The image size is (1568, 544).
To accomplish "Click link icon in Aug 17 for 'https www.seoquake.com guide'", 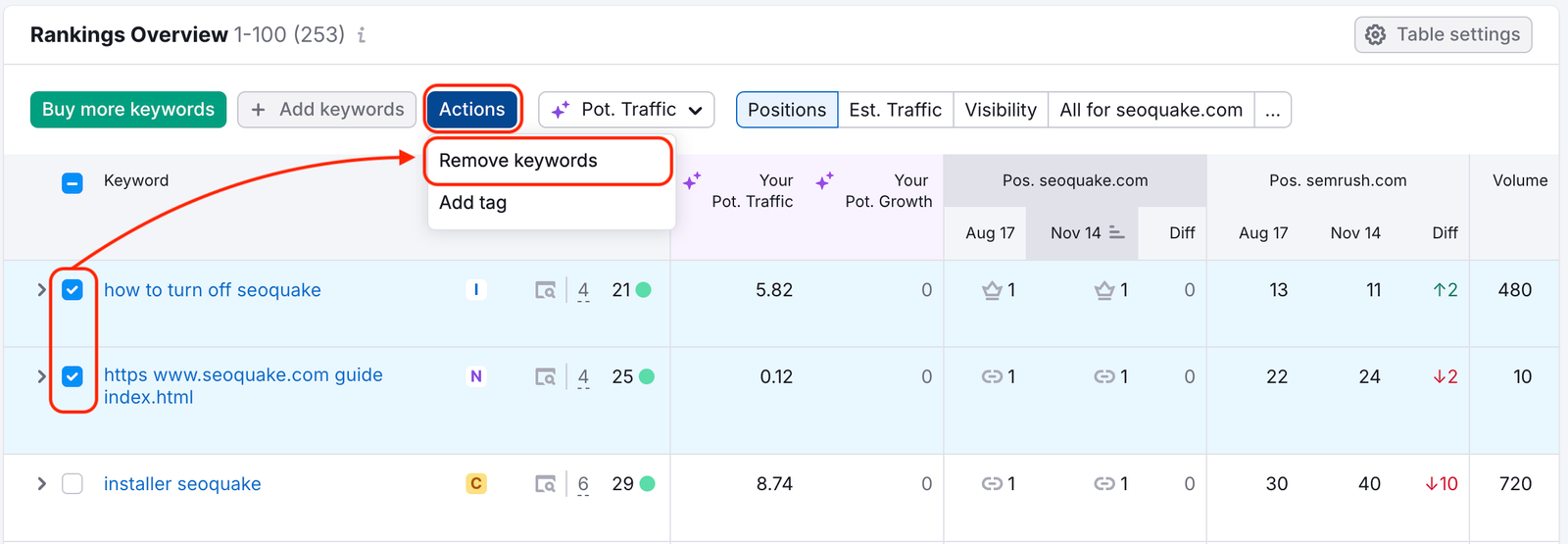I will tap(992, 376).
